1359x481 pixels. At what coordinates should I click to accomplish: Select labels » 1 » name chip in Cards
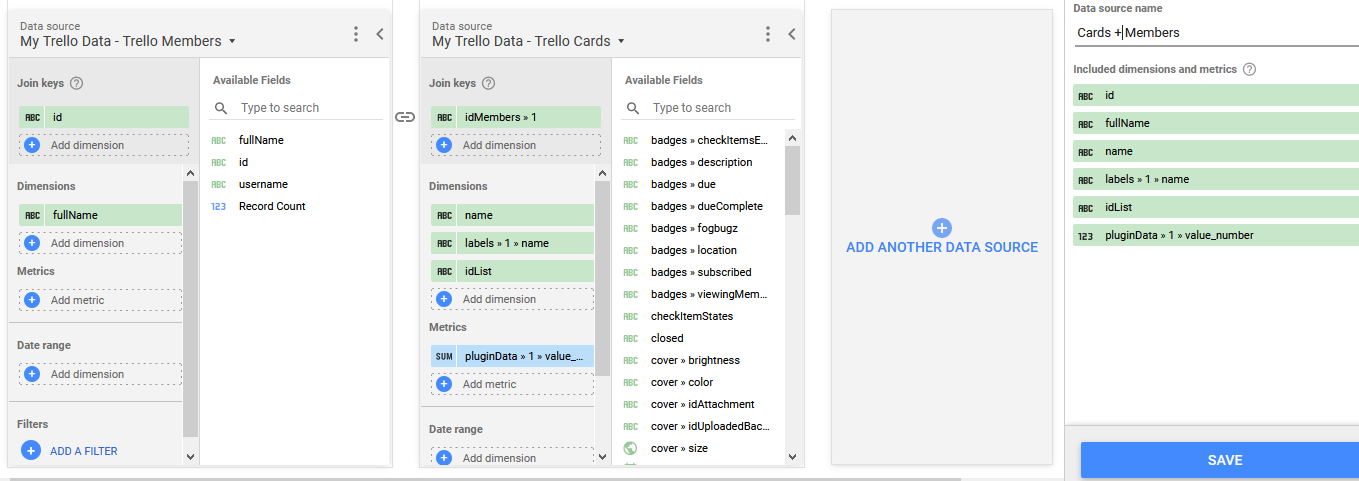coord(512,243)
